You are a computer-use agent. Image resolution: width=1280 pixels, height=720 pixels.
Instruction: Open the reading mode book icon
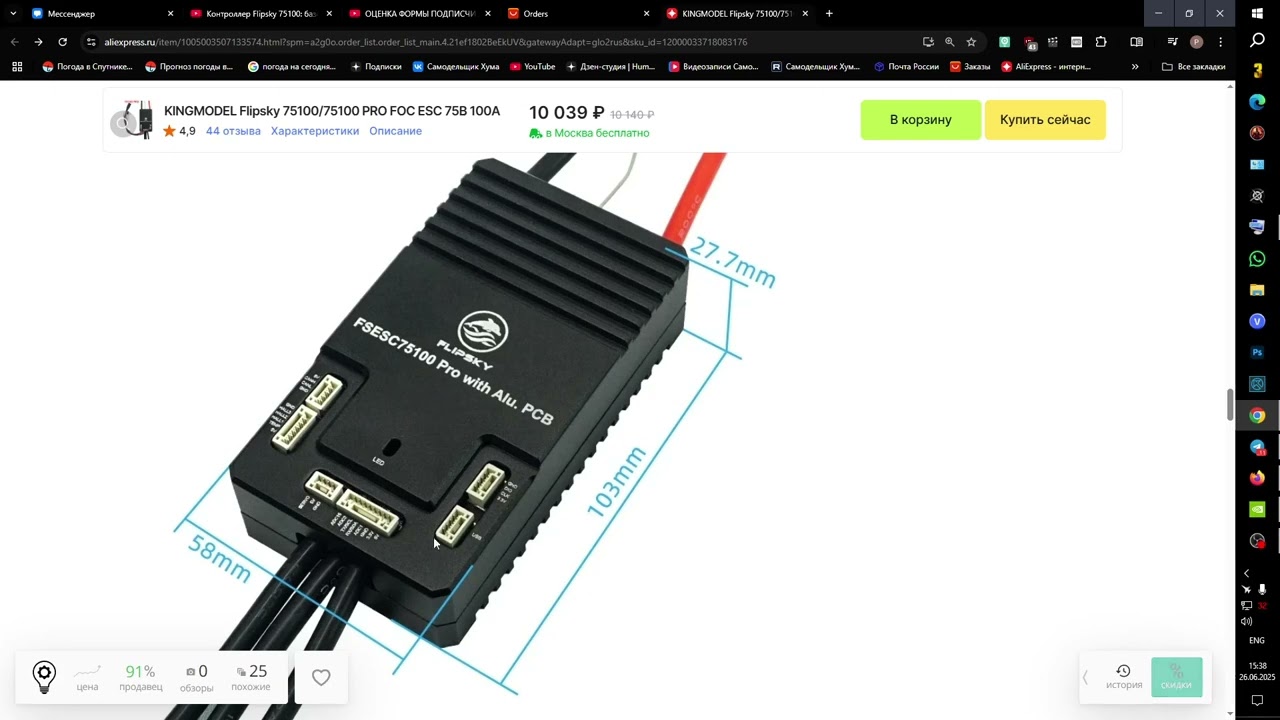[1136, 42]
